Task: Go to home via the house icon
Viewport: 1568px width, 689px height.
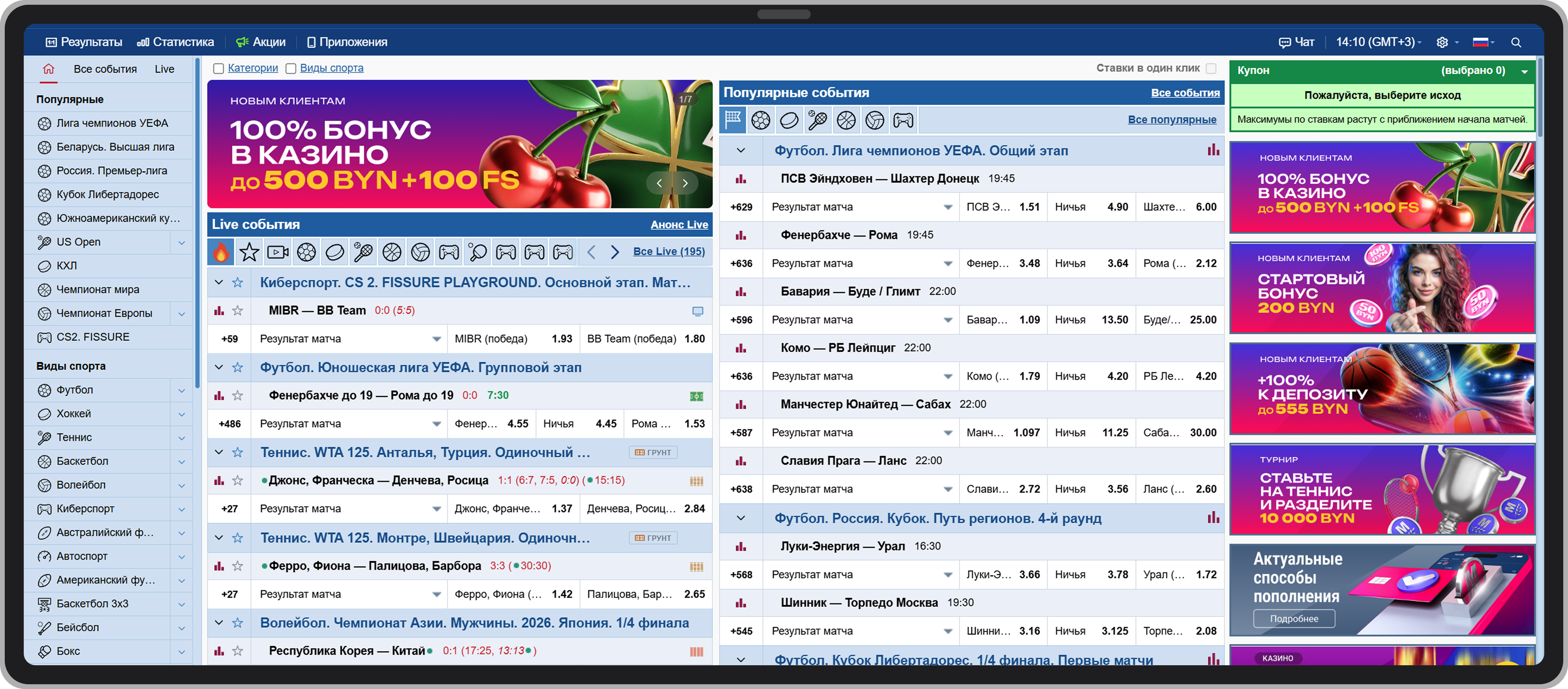Action: click(49, 69)
